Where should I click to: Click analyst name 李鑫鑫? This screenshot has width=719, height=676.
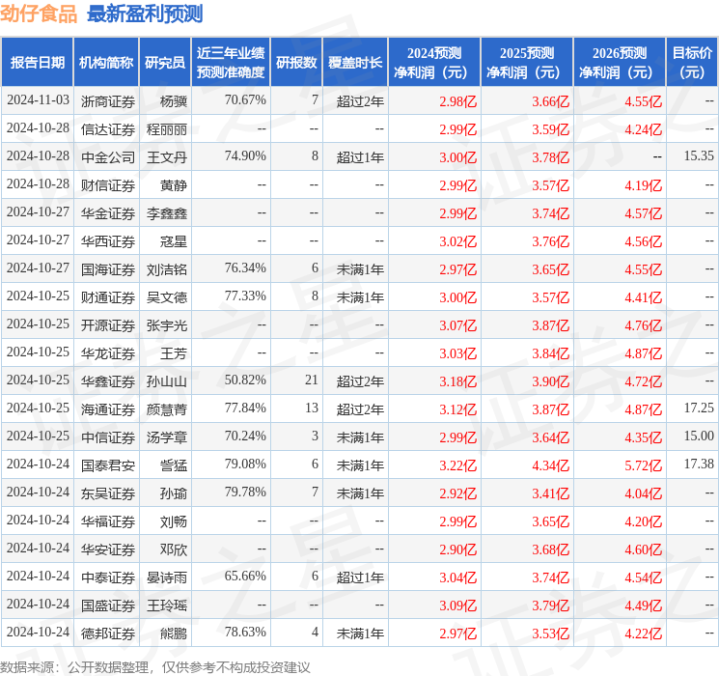point(166,213)
